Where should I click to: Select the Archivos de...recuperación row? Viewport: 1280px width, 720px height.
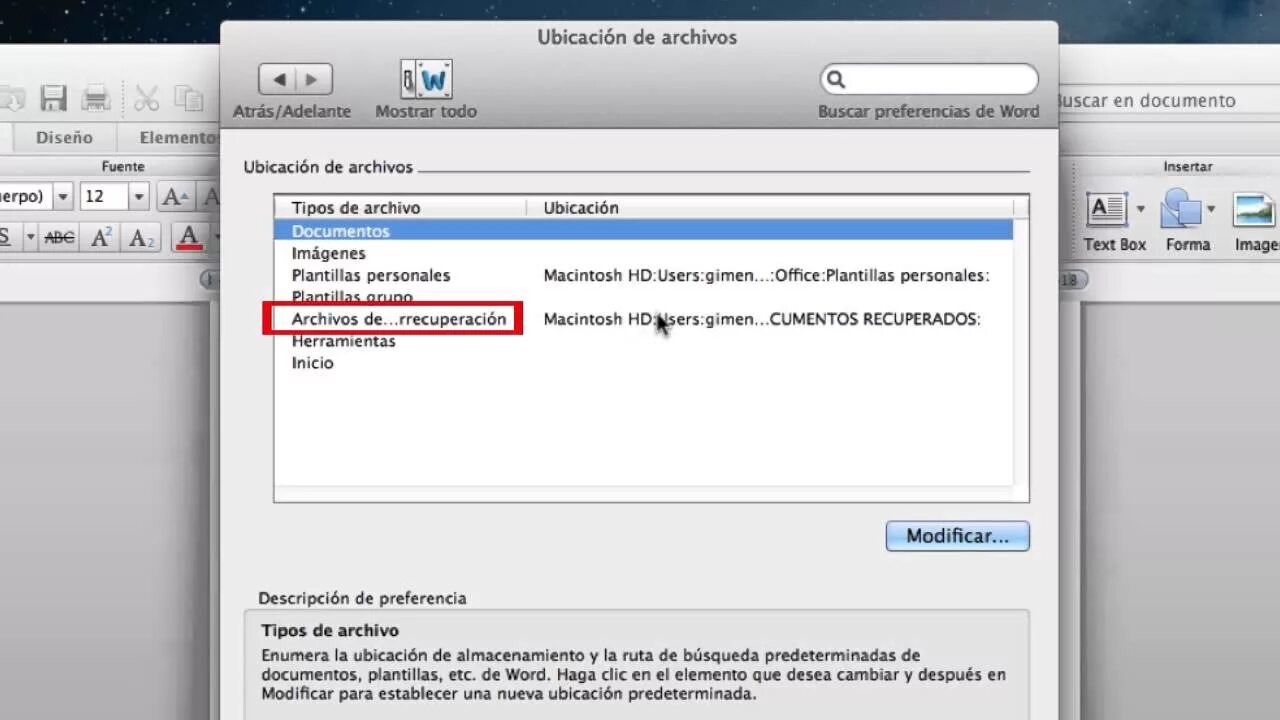tap(644, 319)
